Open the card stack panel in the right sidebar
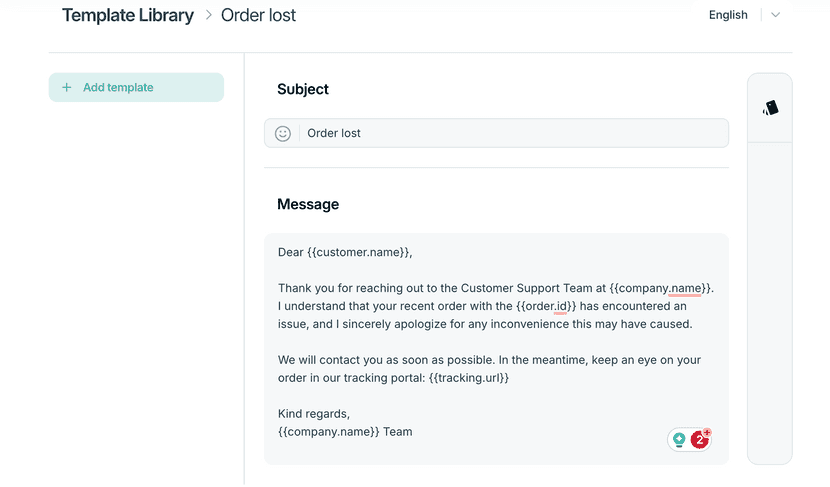The image size is (830, 487). (770, 108)
